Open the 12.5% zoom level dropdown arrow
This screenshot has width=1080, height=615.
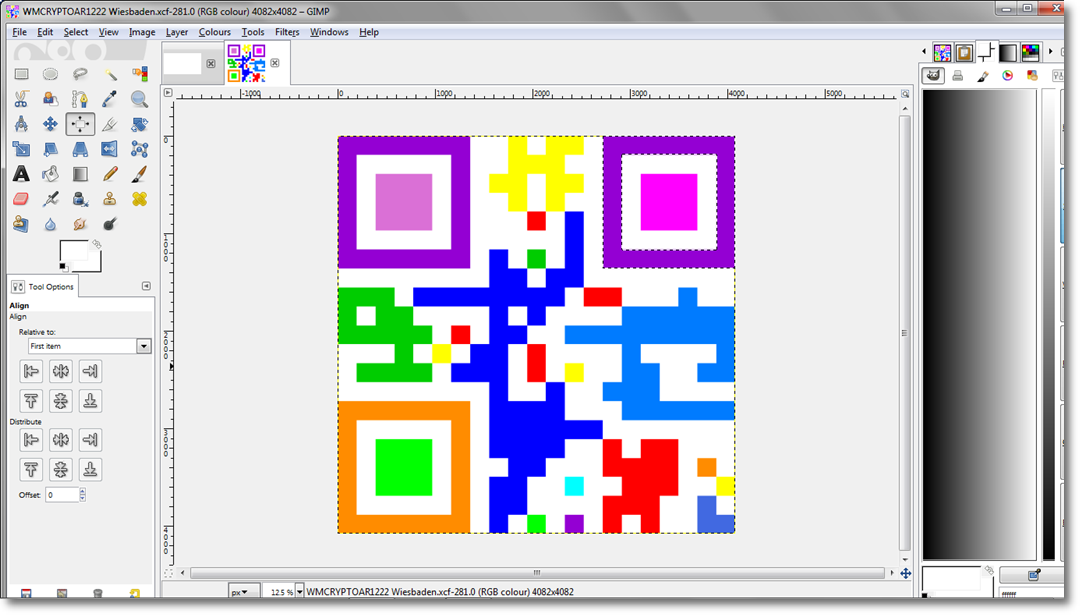(x=300, y=592)
